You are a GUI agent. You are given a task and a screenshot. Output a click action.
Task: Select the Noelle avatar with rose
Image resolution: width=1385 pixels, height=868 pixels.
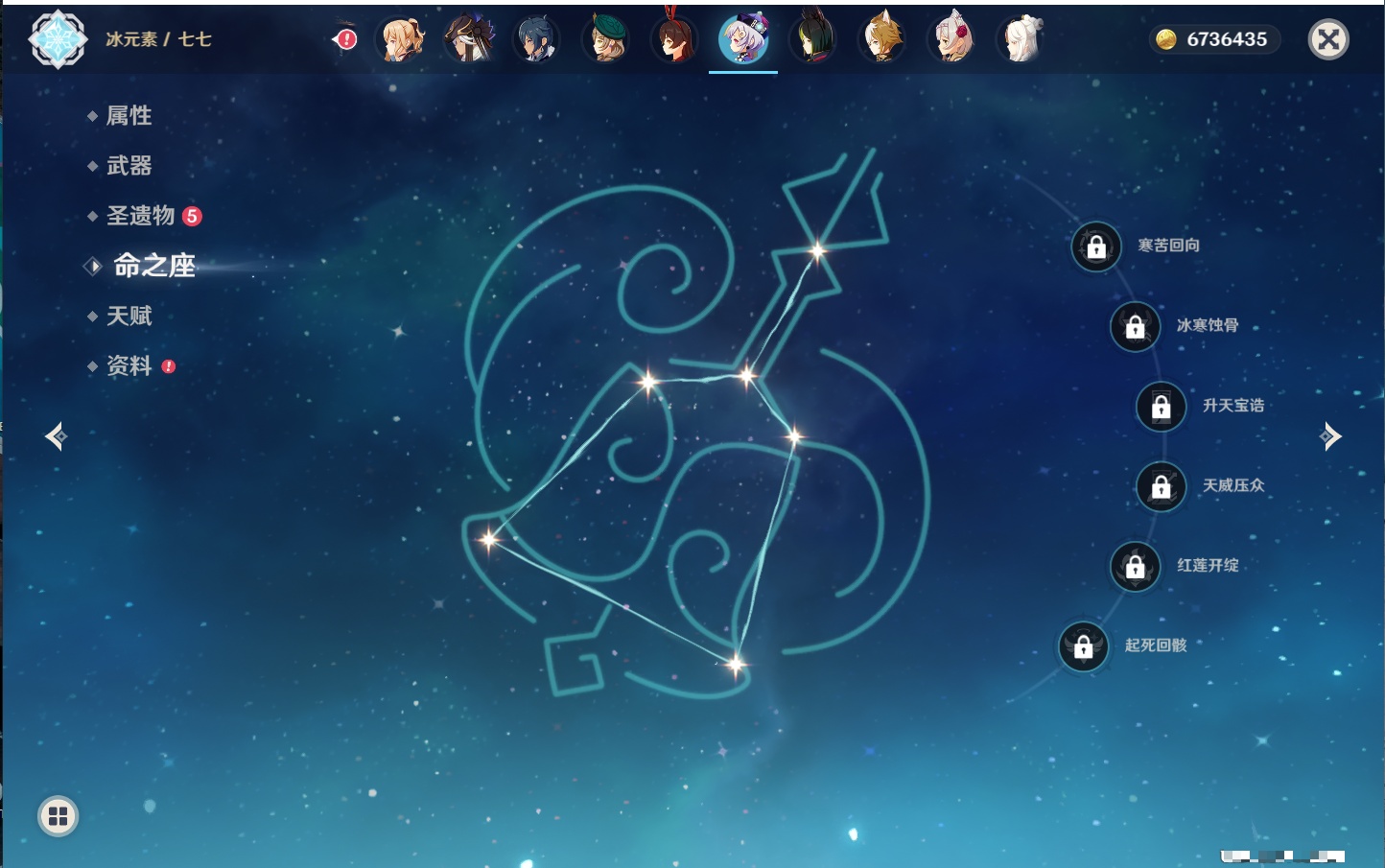951,39
